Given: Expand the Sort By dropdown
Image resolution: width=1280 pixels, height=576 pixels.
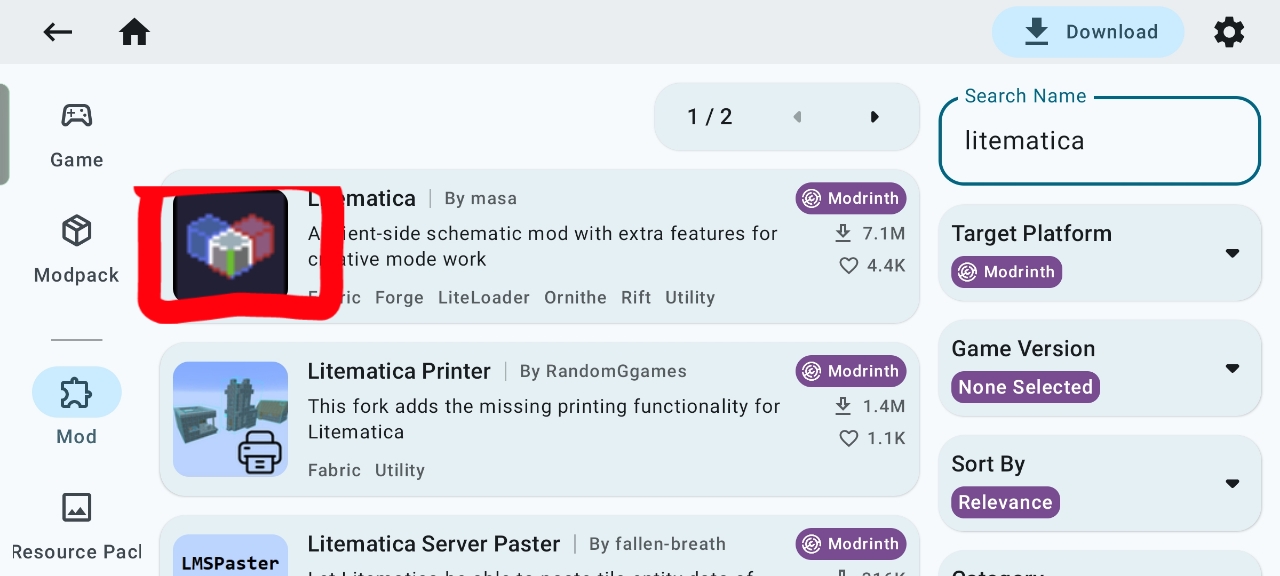Looking at the screenshot, I should point(1232,484).
